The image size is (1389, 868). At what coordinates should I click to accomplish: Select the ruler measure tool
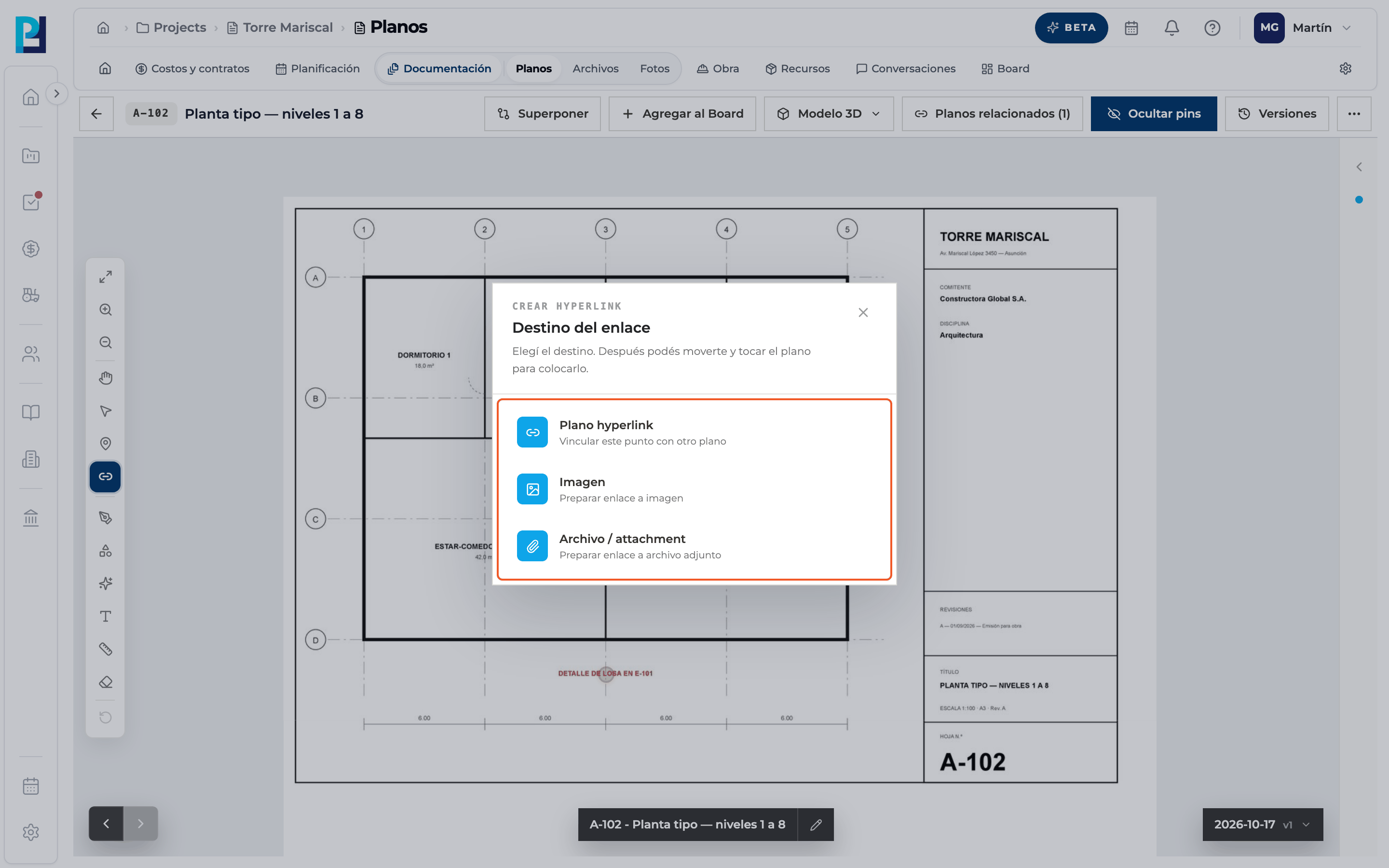pyautogui.click(x=105, y=649)
